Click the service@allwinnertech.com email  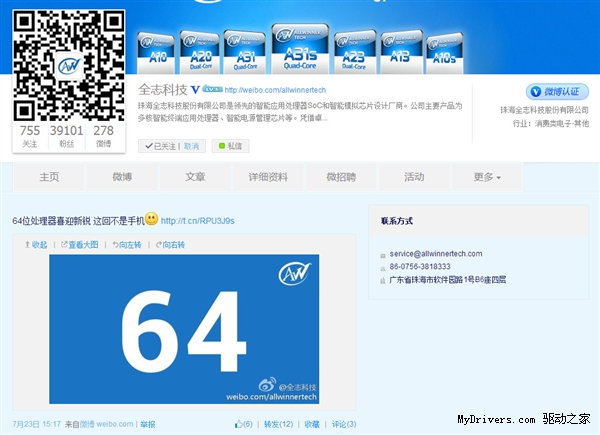436,254
